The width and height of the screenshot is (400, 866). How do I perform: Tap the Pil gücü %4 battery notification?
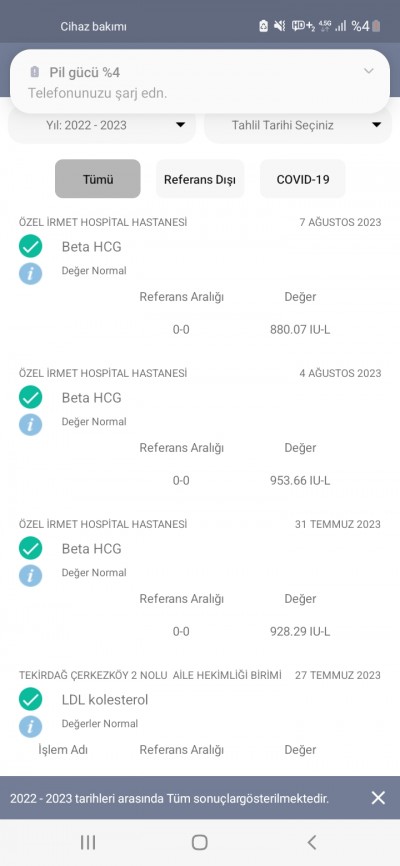(x=200, y=82)
